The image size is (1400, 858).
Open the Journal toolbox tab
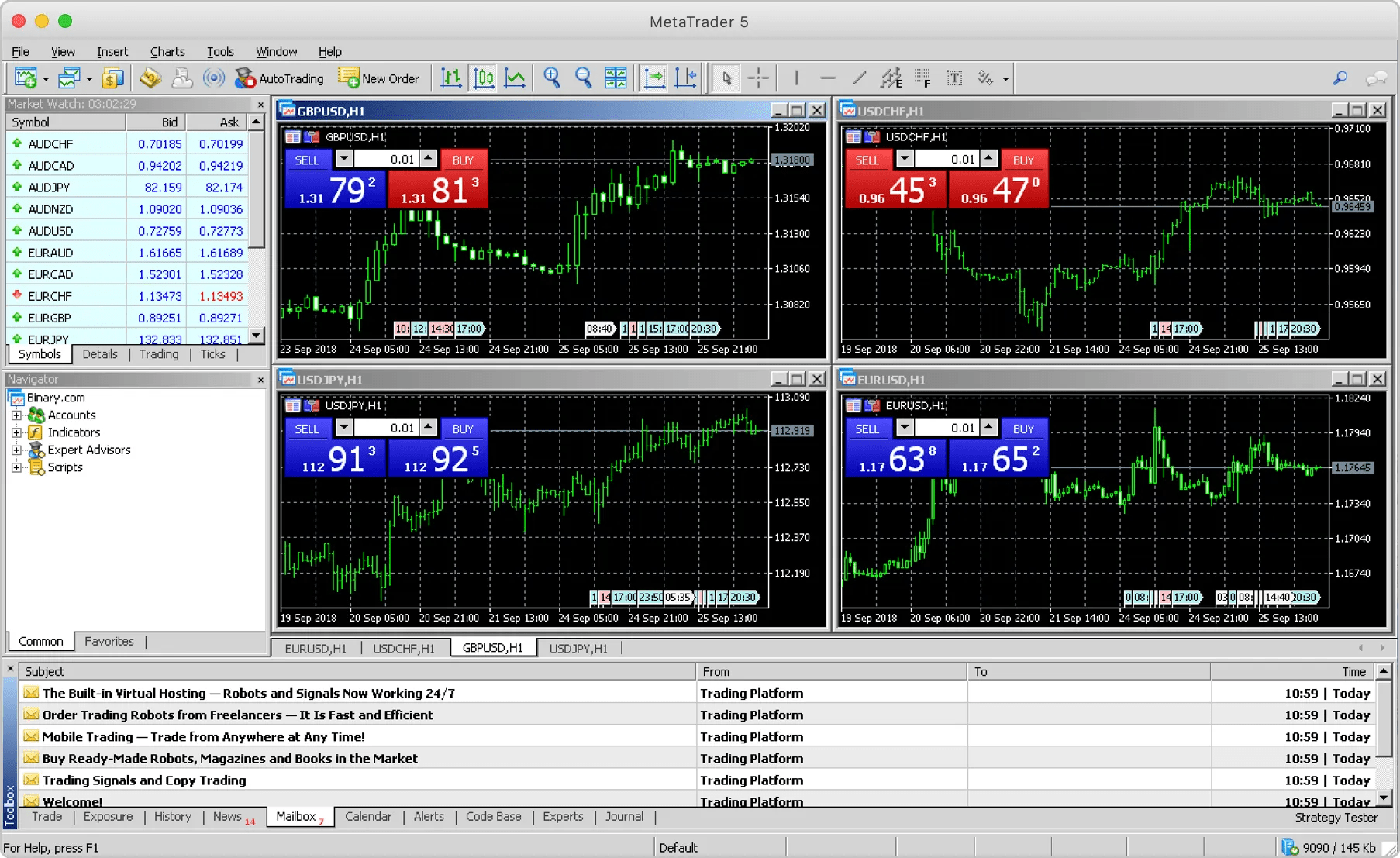point(624,817)
